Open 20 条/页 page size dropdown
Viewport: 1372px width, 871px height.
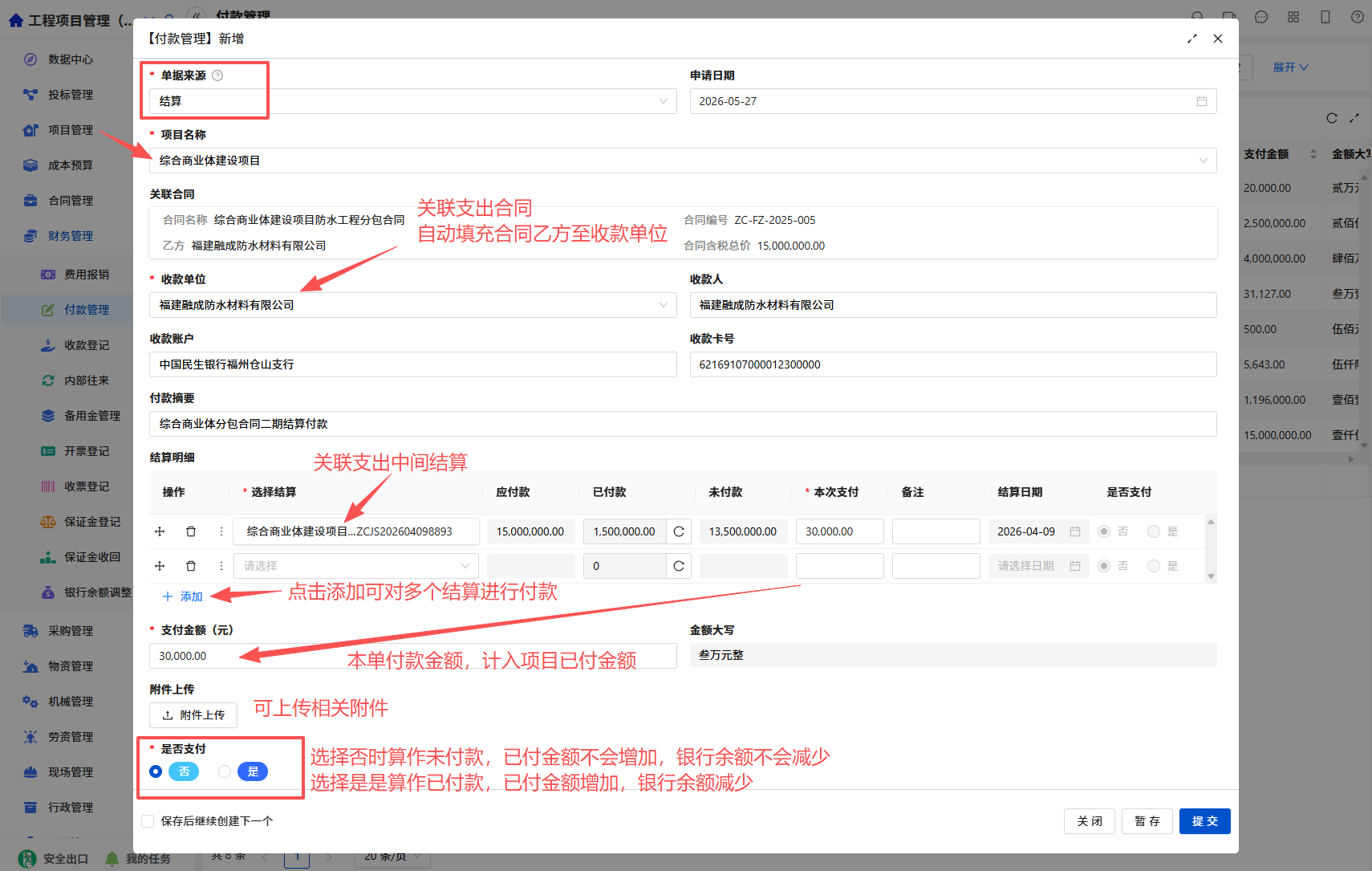pos(392,857)
